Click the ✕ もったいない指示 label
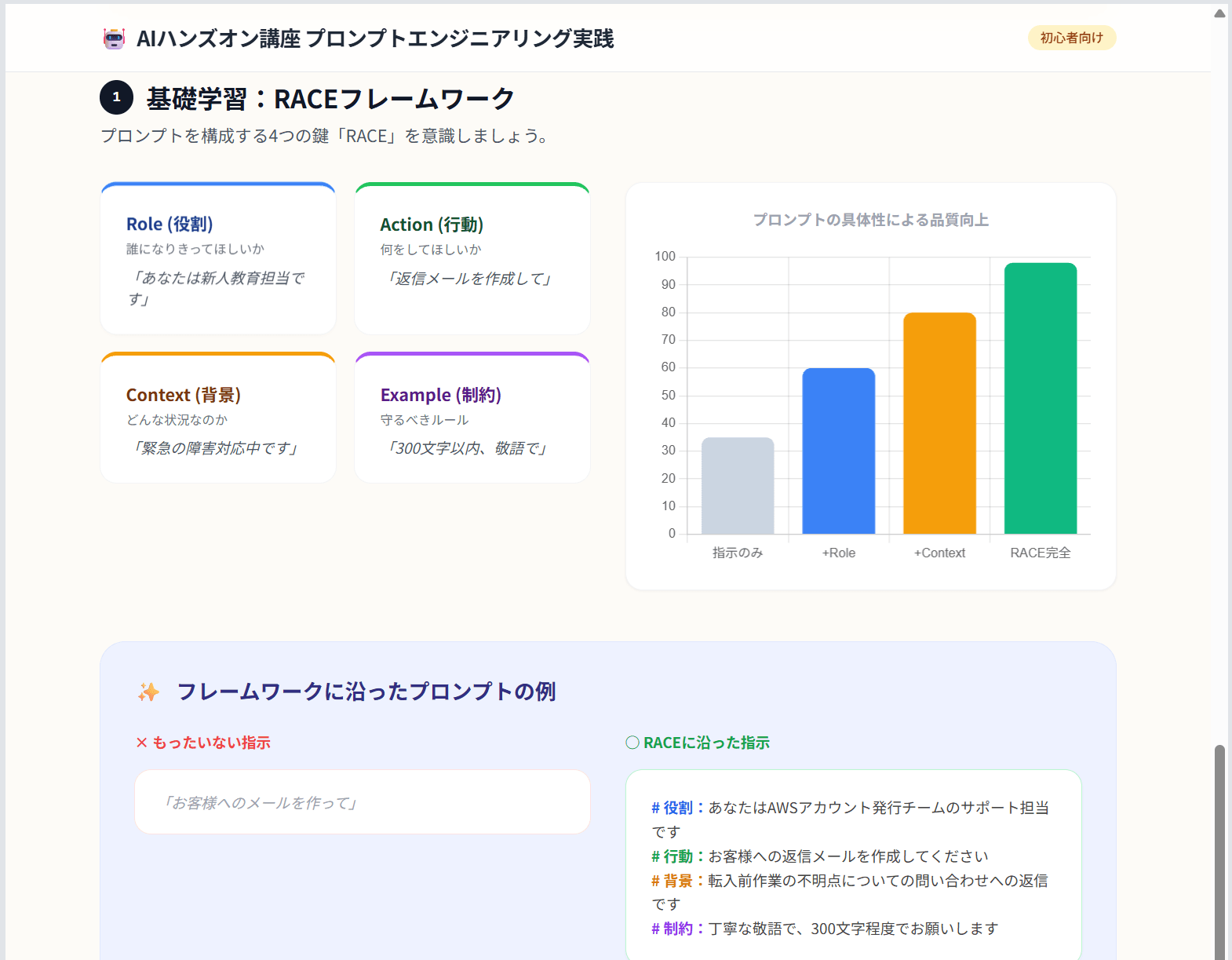This screenshot has height=960, width=1232. pos(203,743)
